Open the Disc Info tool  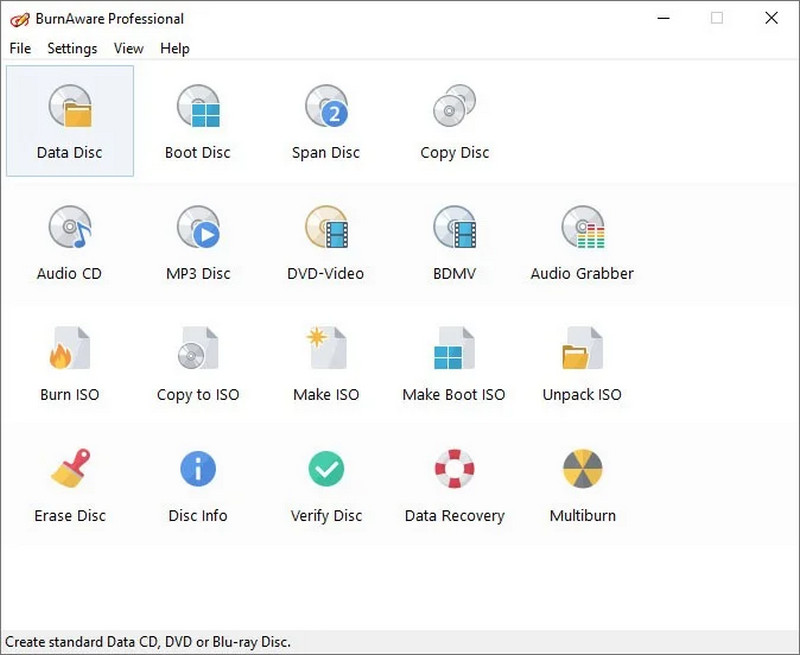(198, 470)
